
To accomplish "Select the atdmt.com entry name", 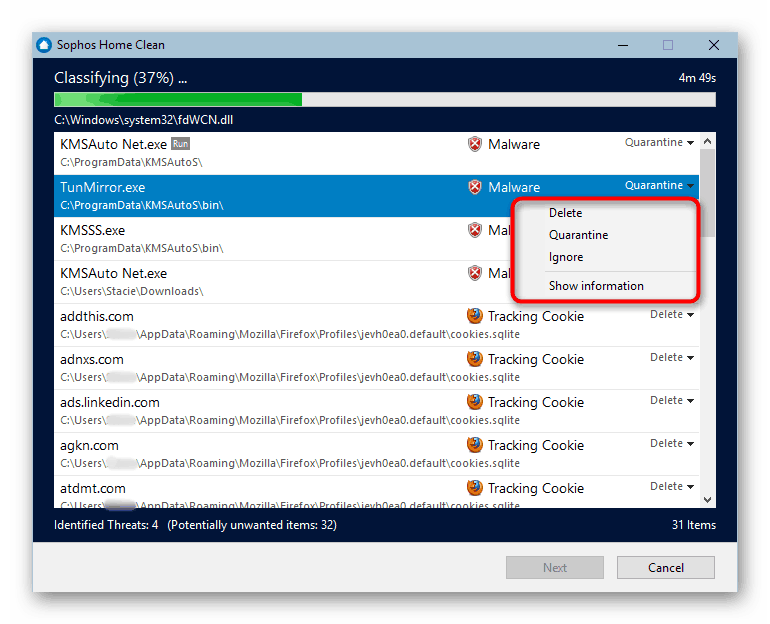I will [93, 488].
